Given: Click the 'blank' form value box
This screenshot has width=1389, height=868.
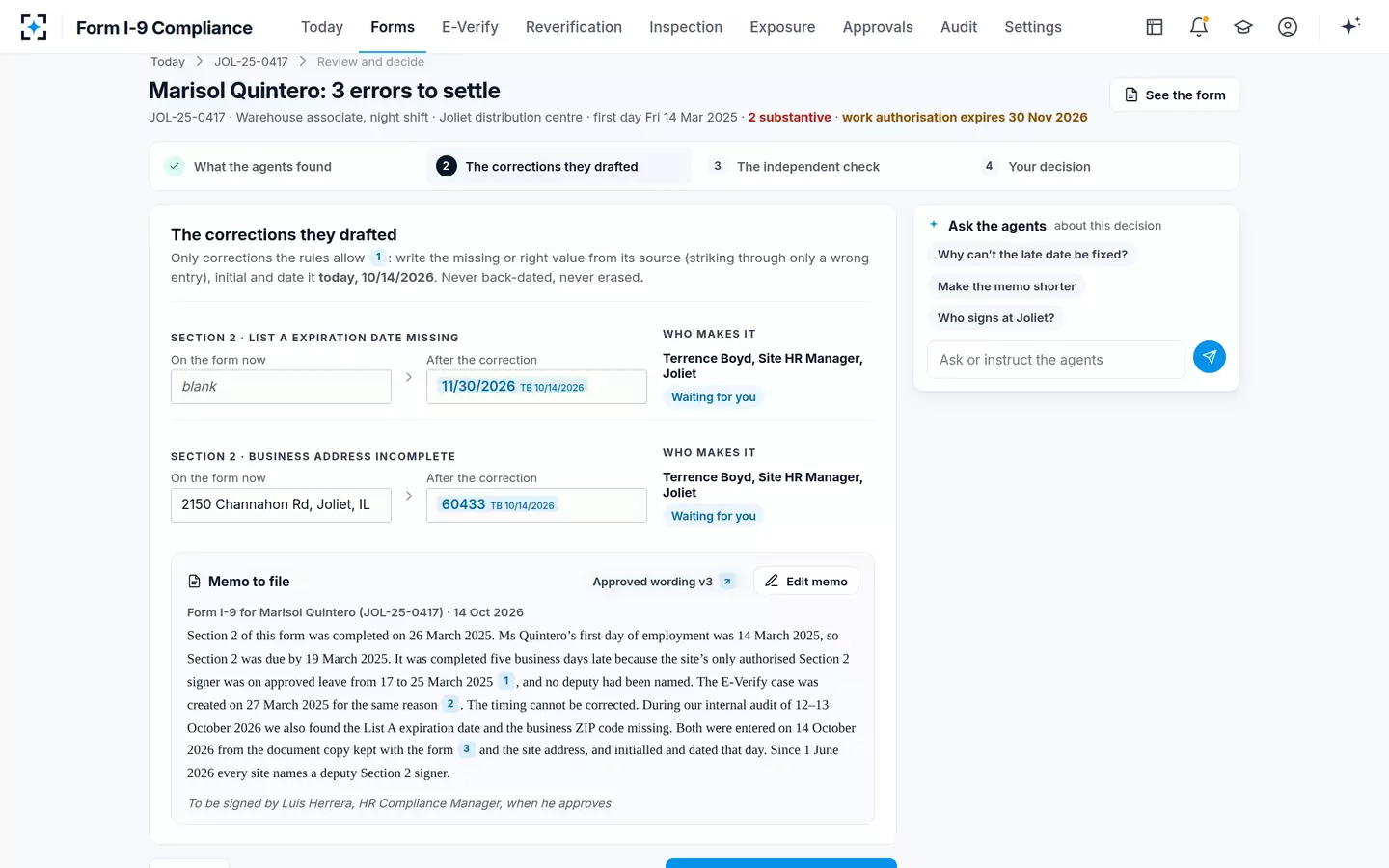Looking at the screenshot, I should pyautogui.click(x=281, y=387).
